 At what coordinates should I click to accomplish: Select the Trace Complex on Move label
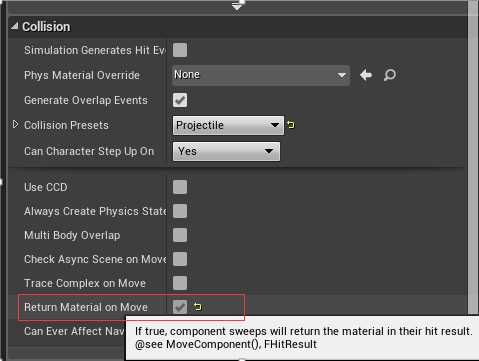coord(85,283)
